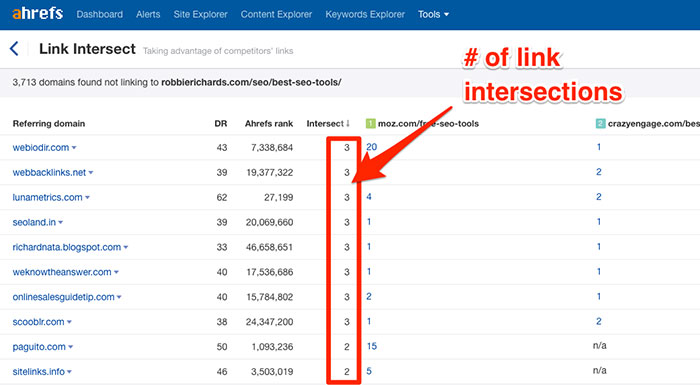Select the Ahrefs rank value 1,093,236
700x385 pixels.
[x=272, y=347]
